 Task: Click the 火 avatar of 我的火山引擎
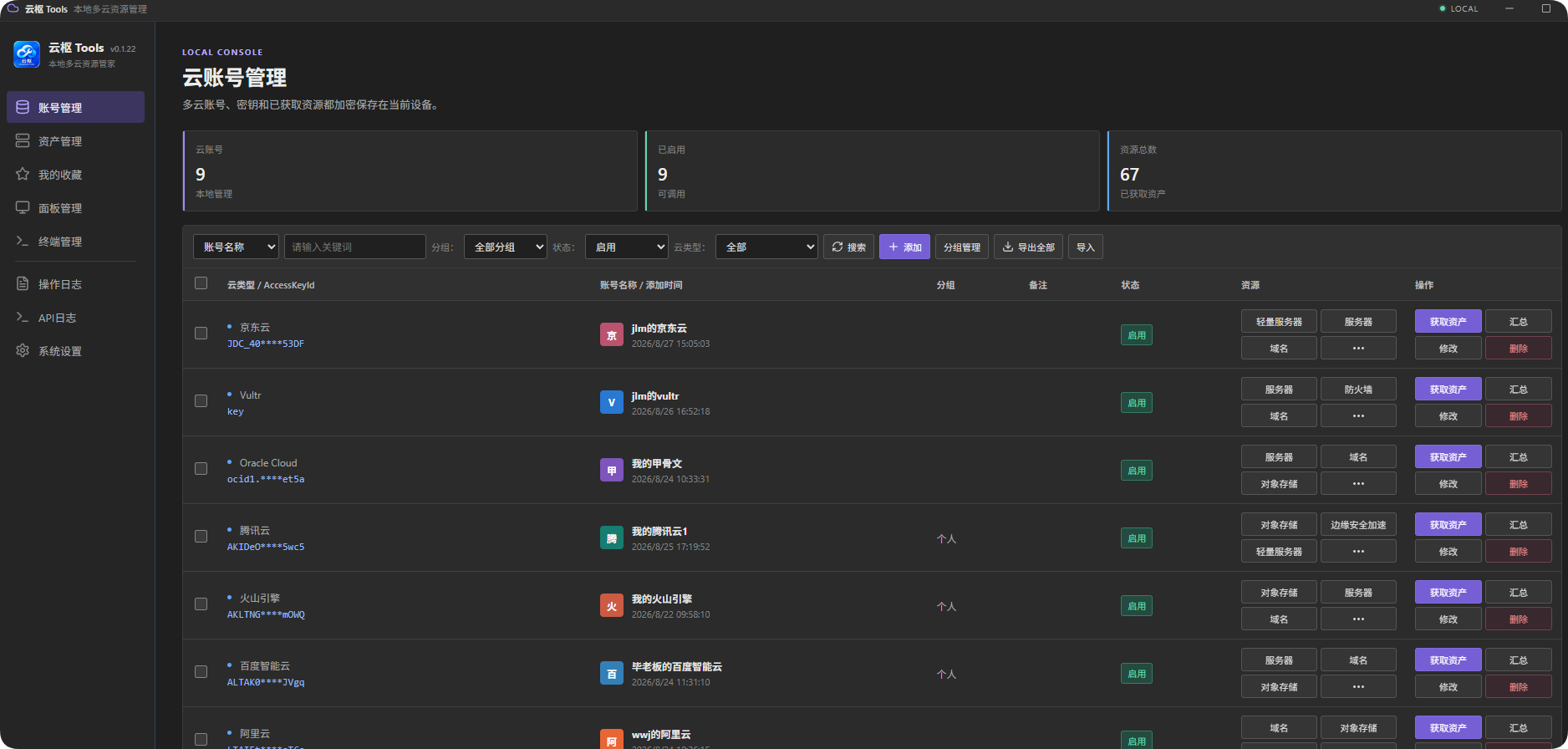(612, 605)
